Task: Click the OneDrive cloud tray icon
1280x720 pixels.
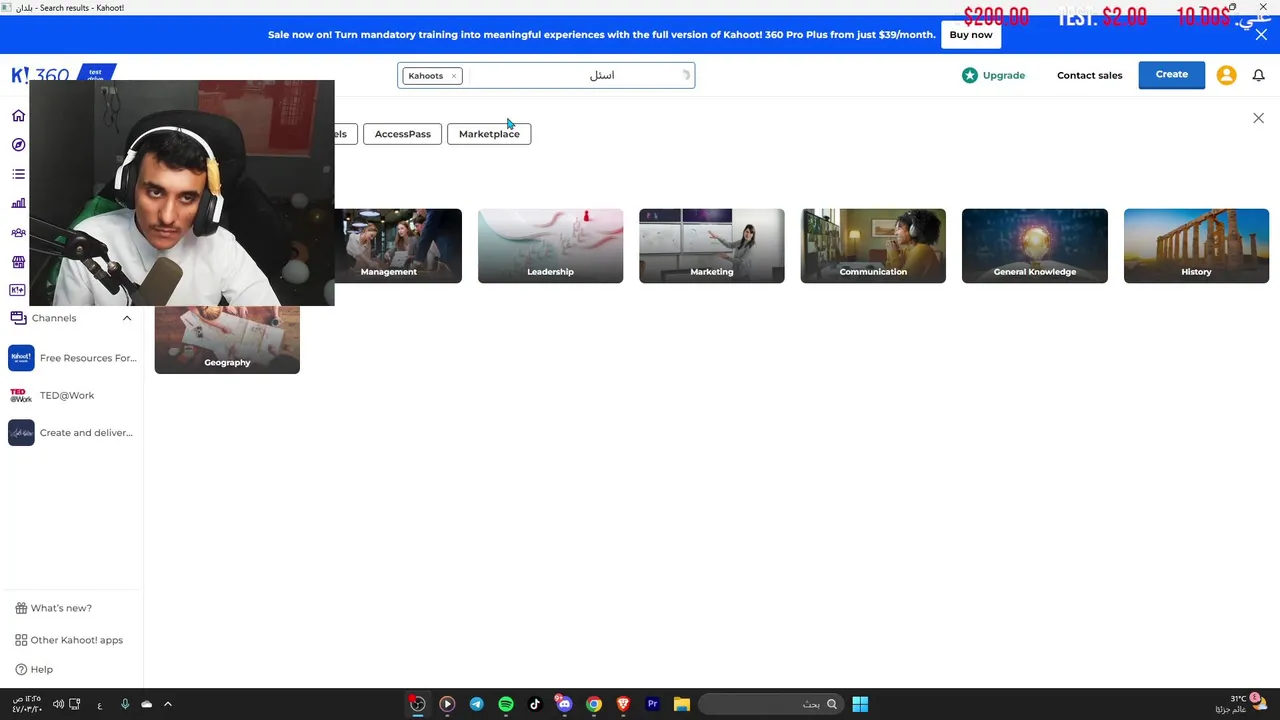Action: 147,704
